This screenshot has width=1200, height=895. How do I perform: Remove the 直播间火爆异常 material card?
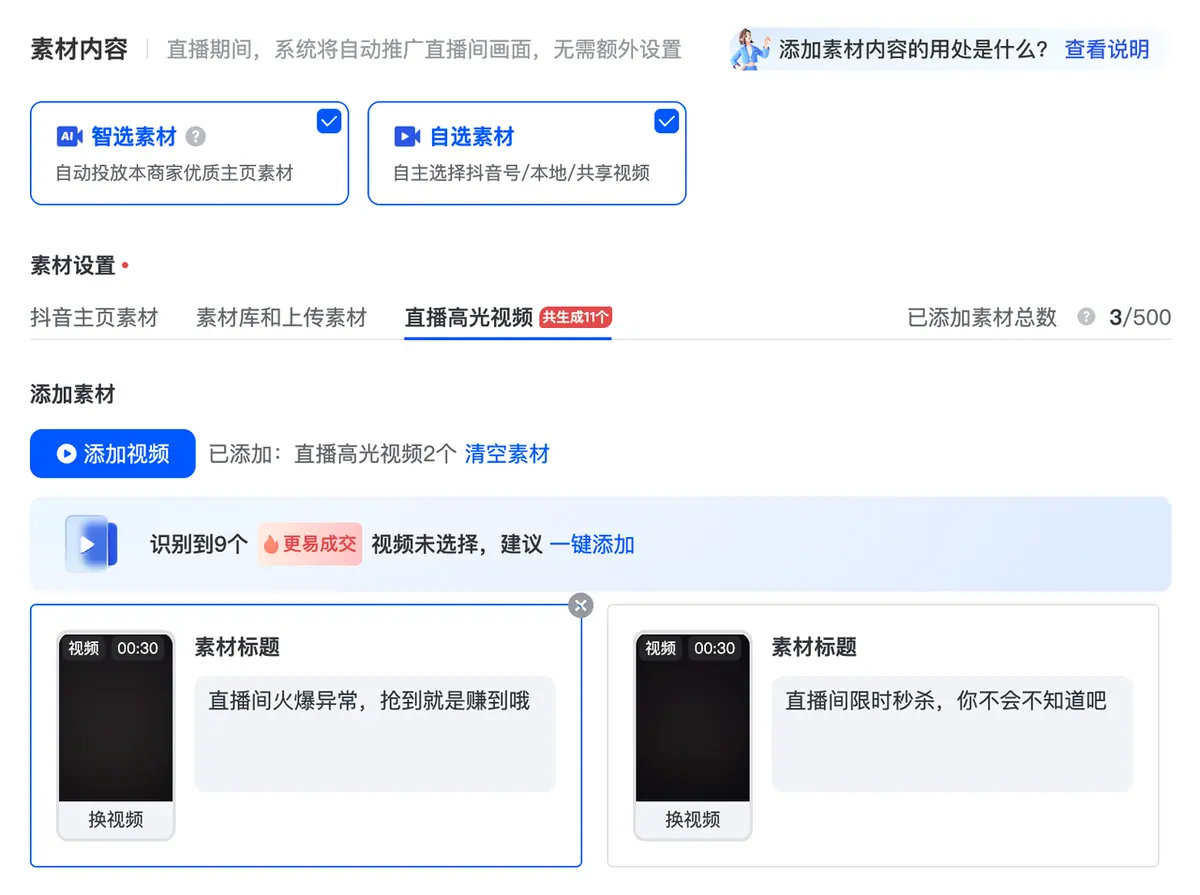[x=580, y=605]
